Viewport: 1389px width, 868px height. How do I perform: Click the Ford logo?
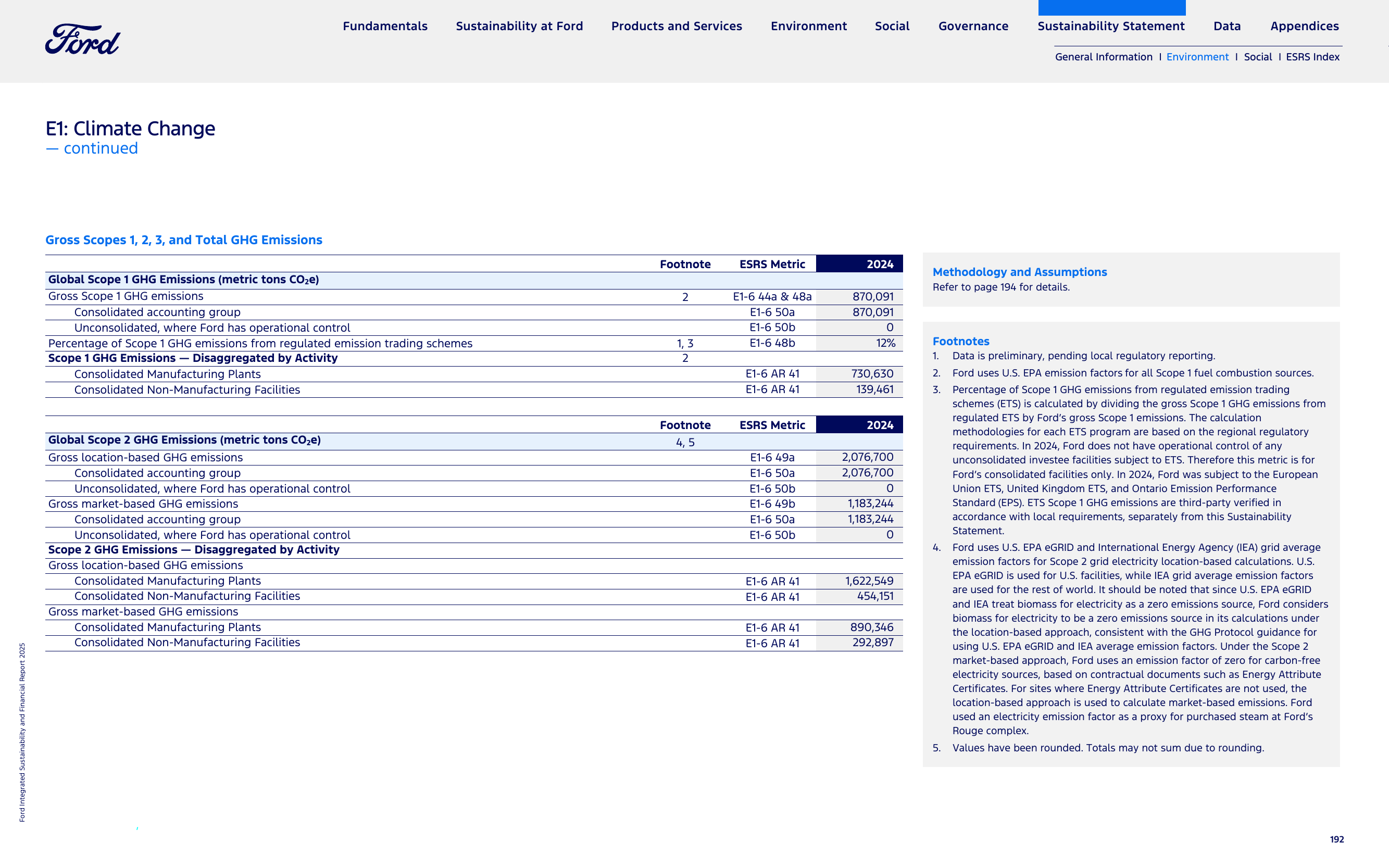(x=82, y=39)
